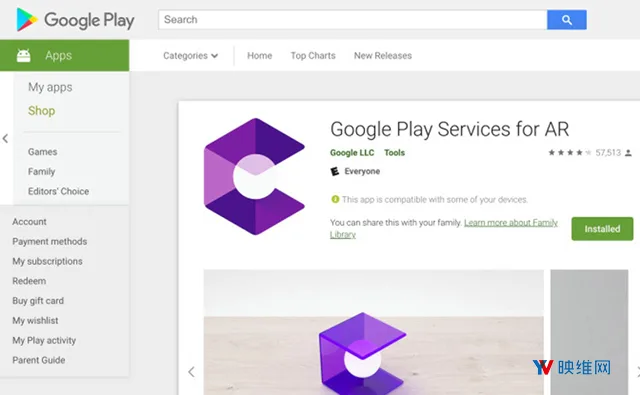Open the gray second screenshot thumbnail

coord(589,332)
